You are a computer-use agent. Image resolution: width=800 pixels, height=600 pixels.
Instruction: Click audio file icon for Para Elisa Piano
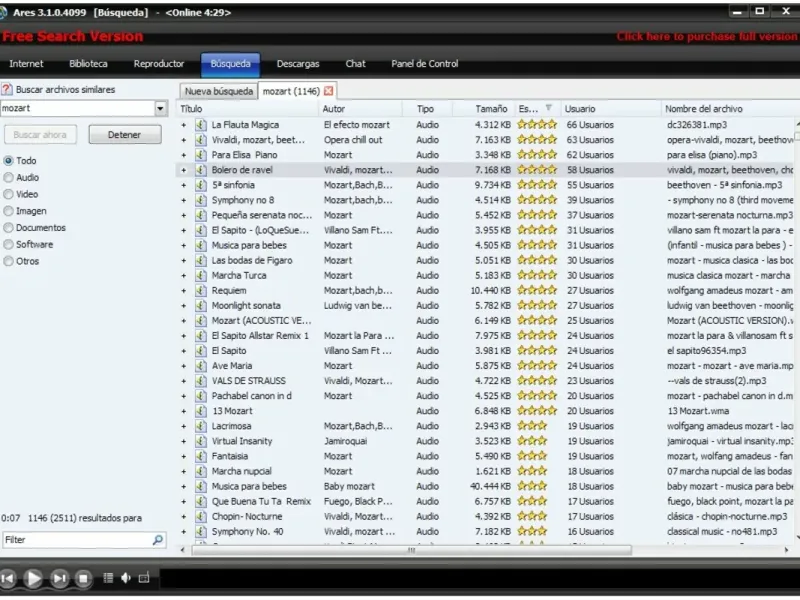(201, 155)
